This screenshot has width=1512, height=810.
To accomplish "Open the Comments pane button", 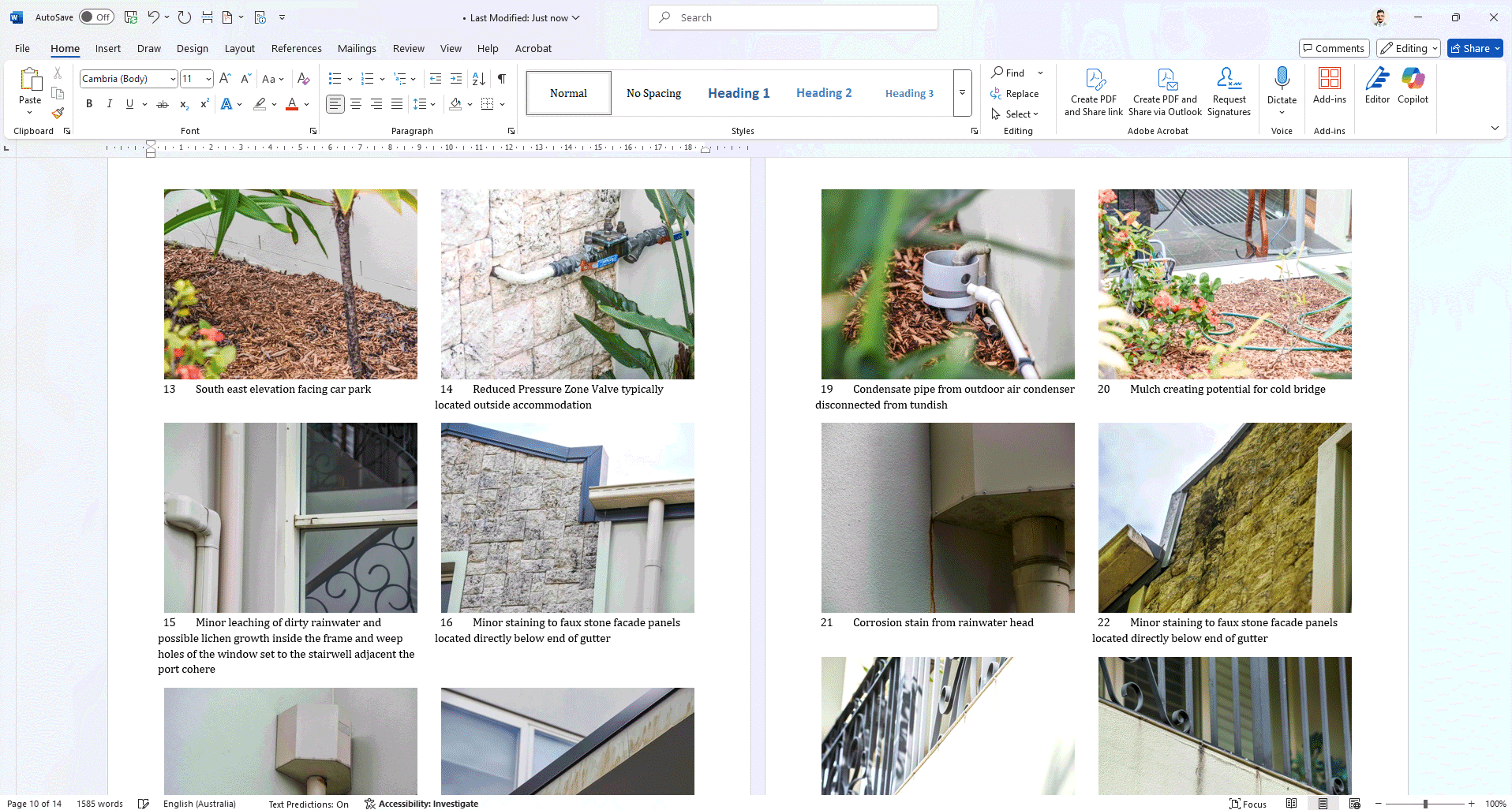I will tap(1334, 48).
